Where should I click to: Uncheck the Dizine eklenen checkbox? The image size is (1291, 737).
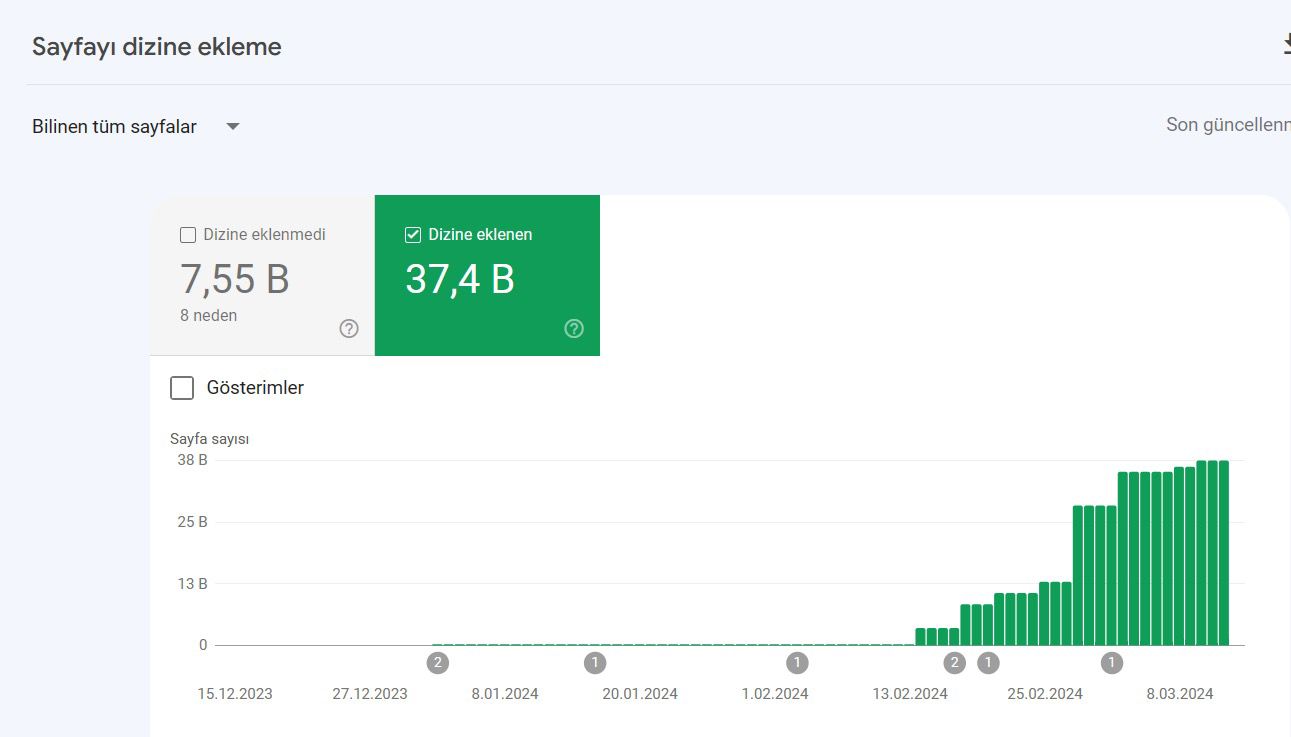pyautogui.click(x=412, y=235)
